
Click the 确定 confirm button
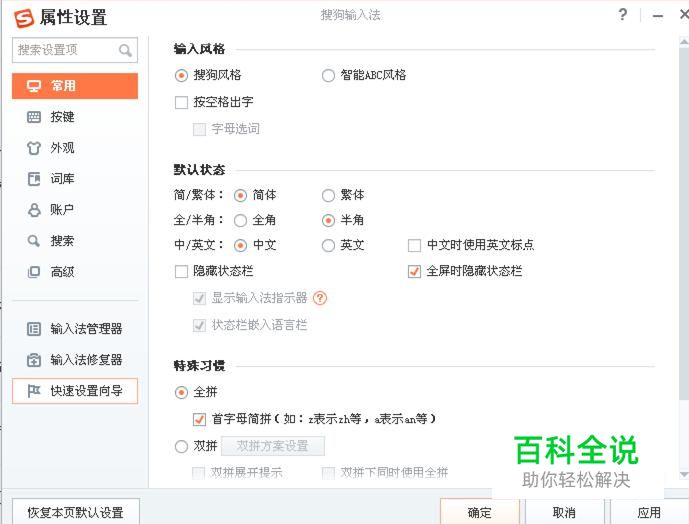click(479, 512)
